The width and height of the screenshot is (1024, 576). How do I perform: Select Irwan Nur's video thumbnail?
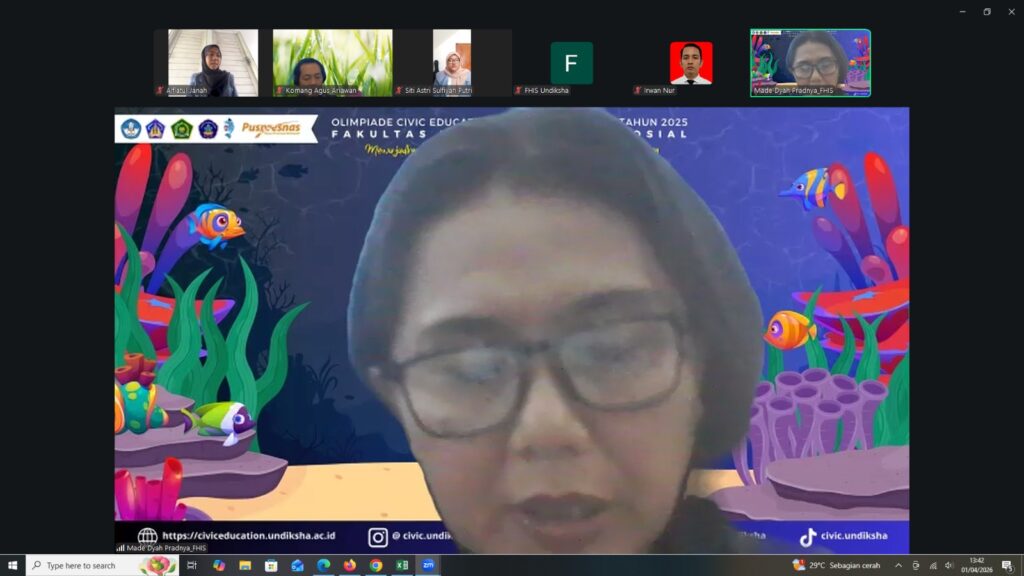(691, 63)
